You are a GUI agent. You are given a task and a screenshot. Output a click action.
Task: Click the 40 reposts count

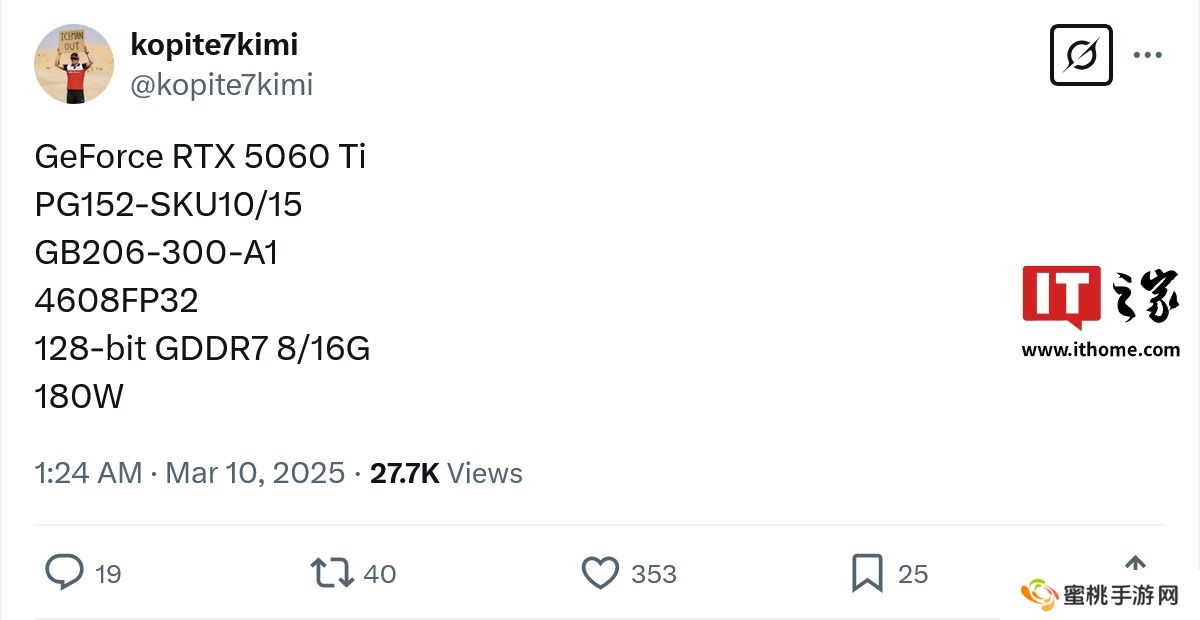pyautogui.click(x=379, y=574)
